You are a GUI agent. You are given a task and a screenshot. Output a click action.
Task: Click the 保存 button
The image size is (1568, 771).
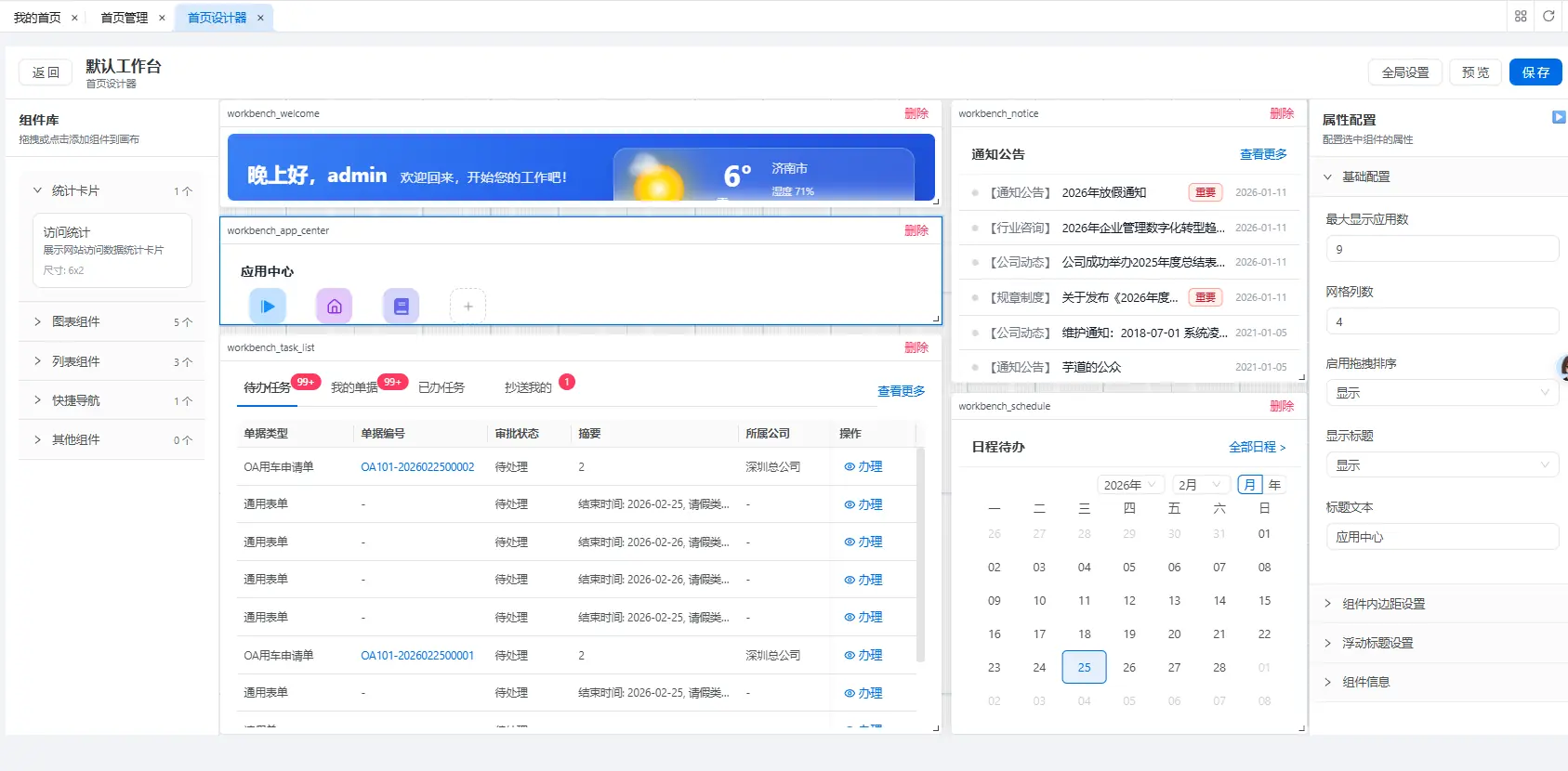point(1535,72)
